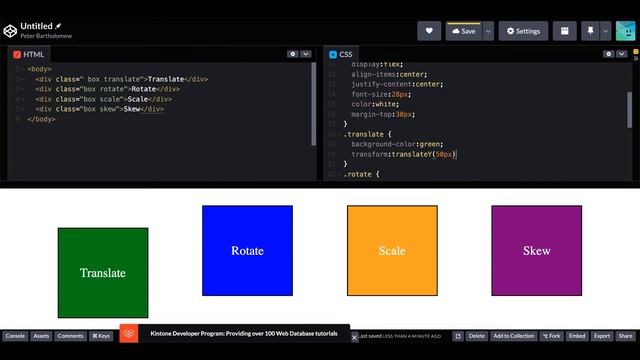Fork this pen
The height and width of the screenshot is (360, 640).
coord(551,336)
